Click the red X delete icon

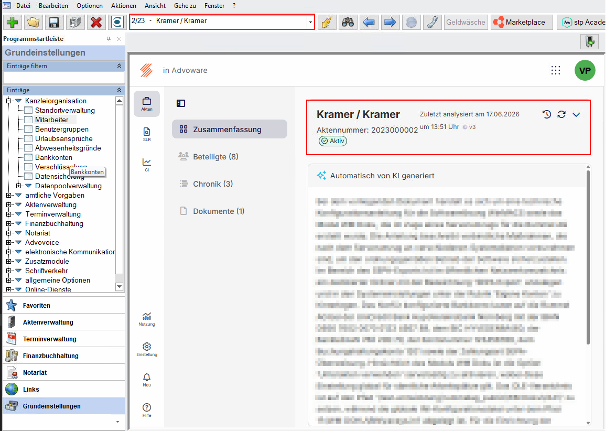point(96,22)
